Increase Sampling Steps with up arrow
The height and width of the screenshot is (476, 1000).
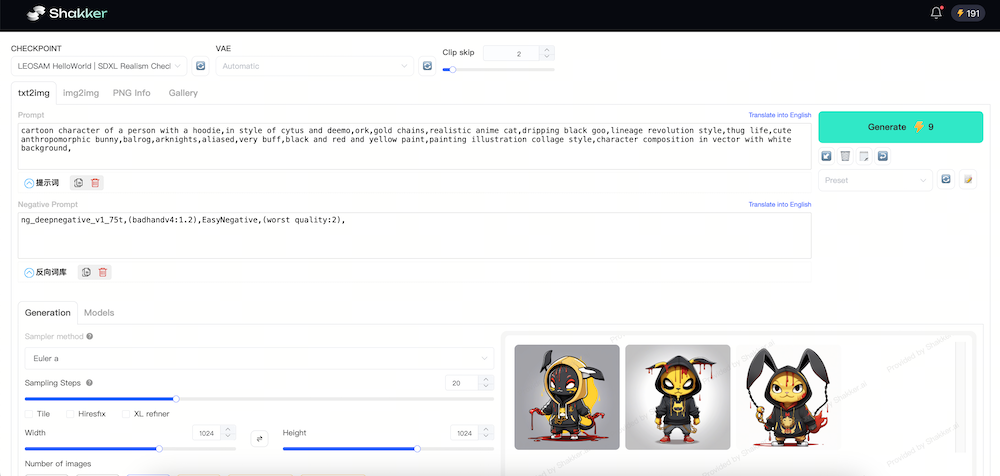tap(486, 380)
